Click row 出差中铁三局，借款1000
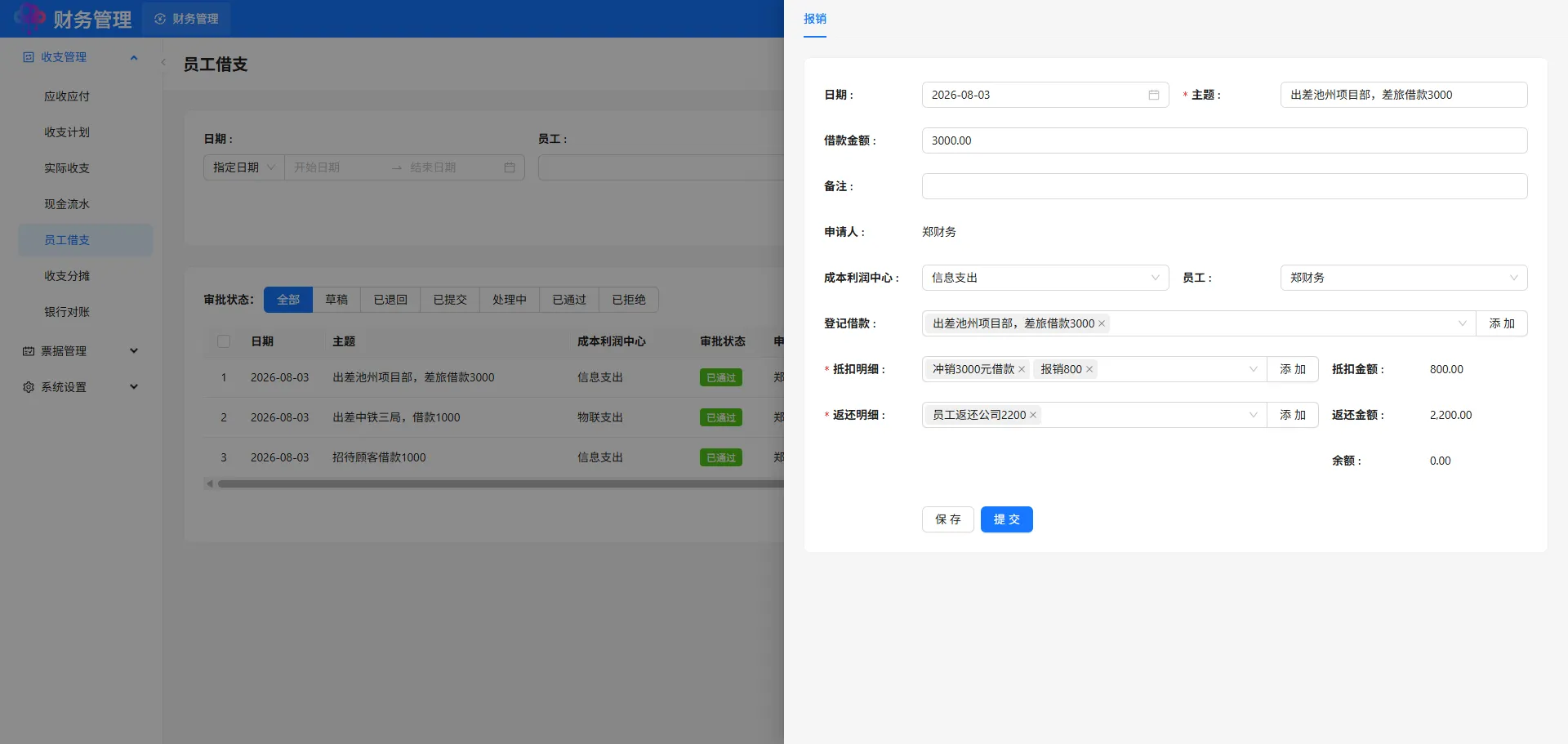1568x744 pixels. [x=494, y=417]
